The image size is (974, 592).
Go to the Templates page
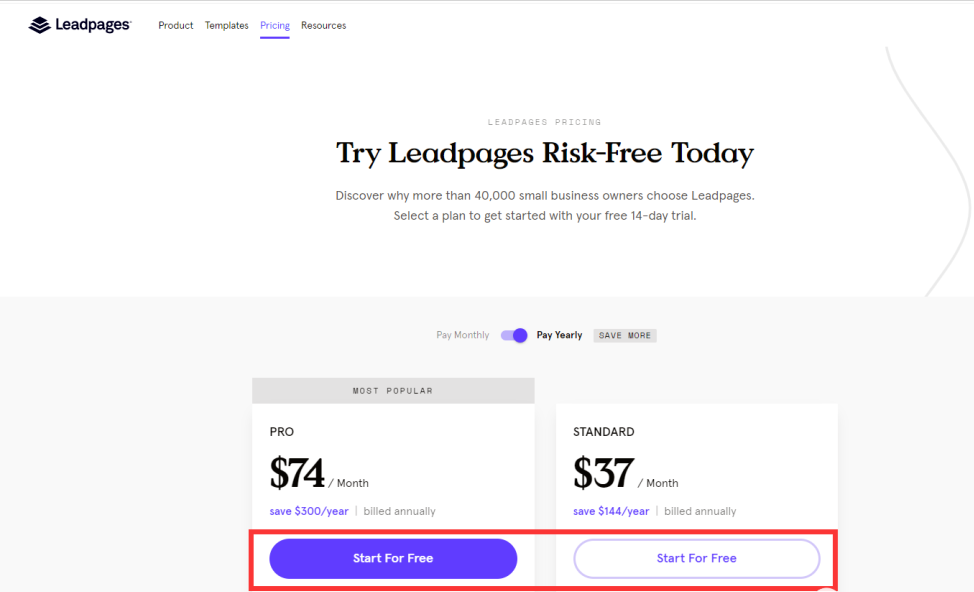[227, 26]
